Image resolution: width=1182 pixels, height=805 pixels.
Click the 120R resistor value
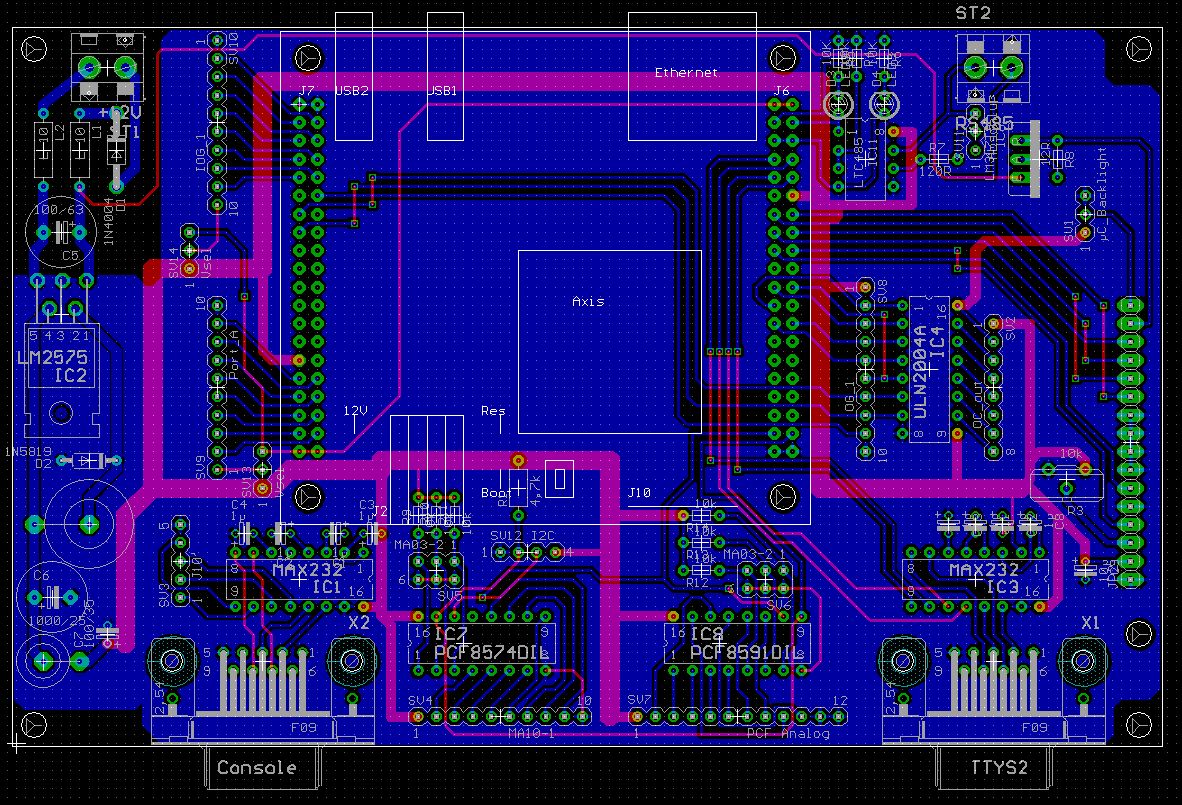935,172
